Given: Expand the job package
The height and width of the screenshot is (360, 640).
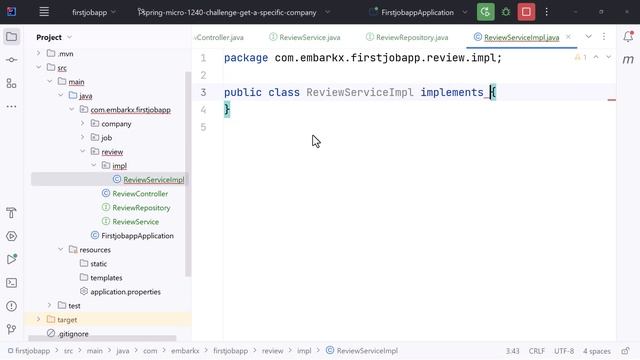Looking at the screenshot, I should click(x=82, y=137).
